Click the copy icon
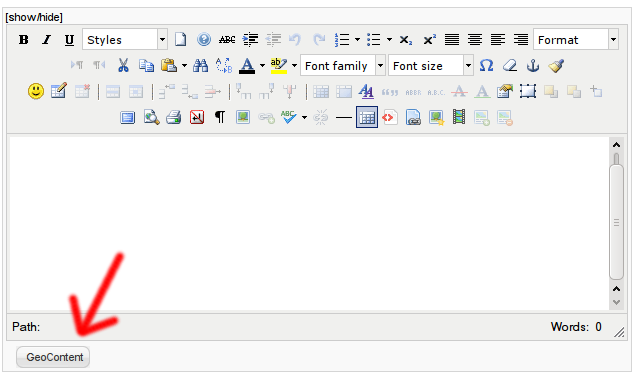This screenshot has height=376, width=637. tap(146, 65)
